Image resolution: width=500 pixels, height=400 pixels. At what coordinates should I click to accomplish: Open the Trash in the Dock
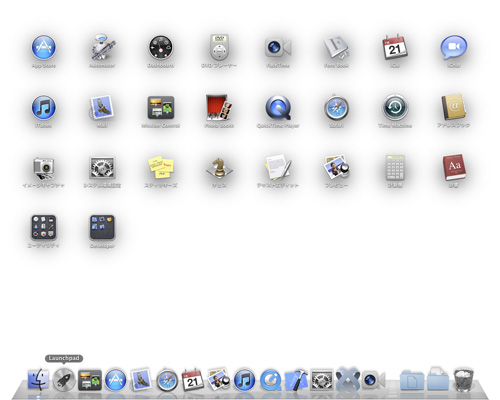464,379
